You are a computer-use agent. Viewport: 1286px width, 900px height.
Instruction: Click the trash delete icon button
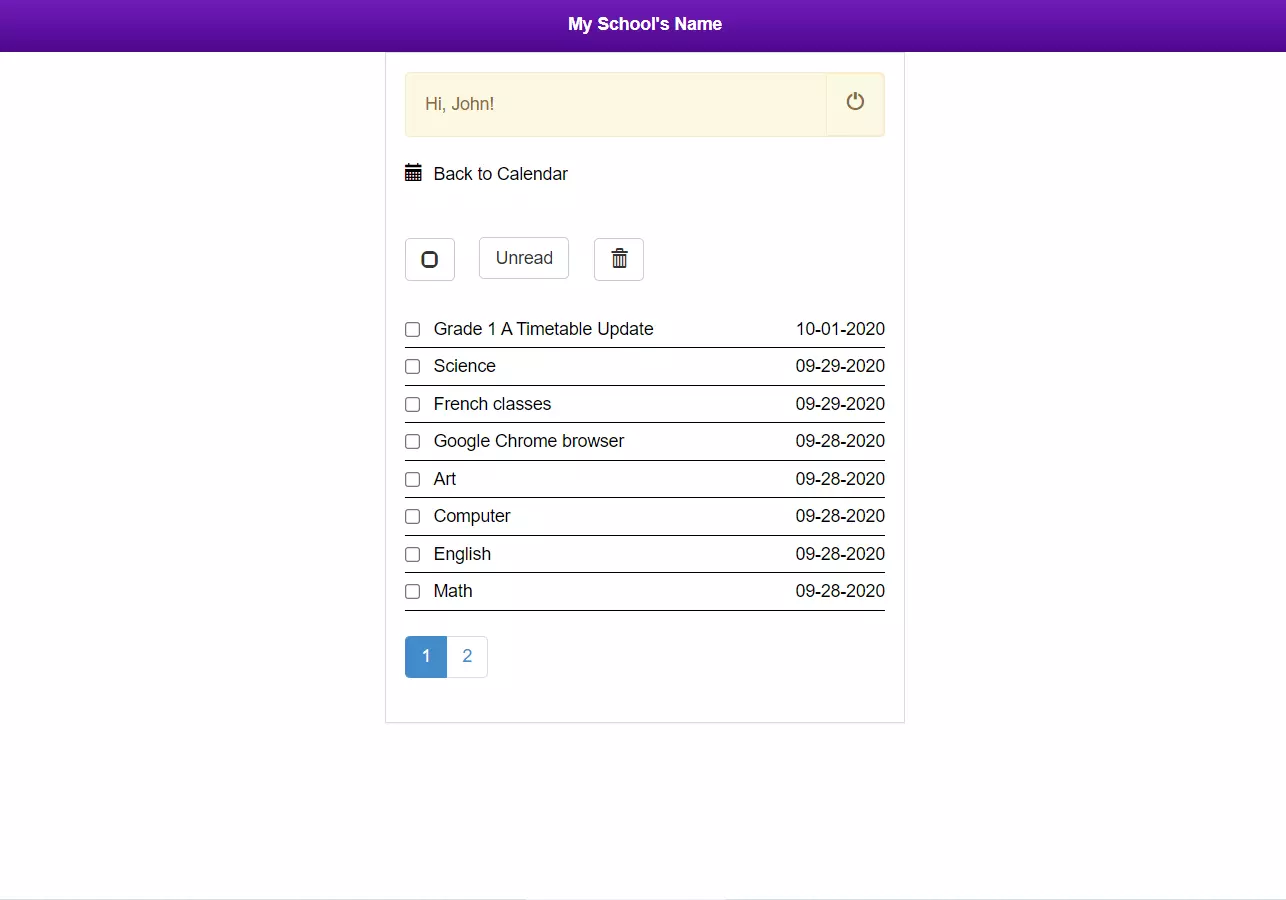(x=619, y=259)
